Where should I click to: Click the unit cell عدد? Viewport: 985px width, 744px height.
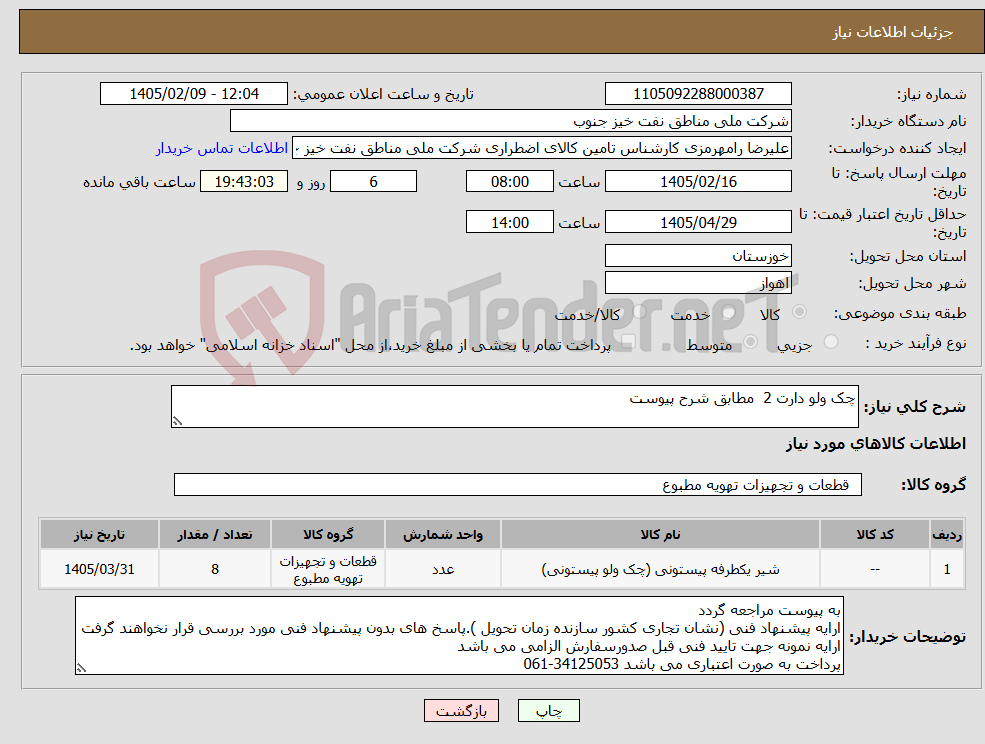pos(443,569)
